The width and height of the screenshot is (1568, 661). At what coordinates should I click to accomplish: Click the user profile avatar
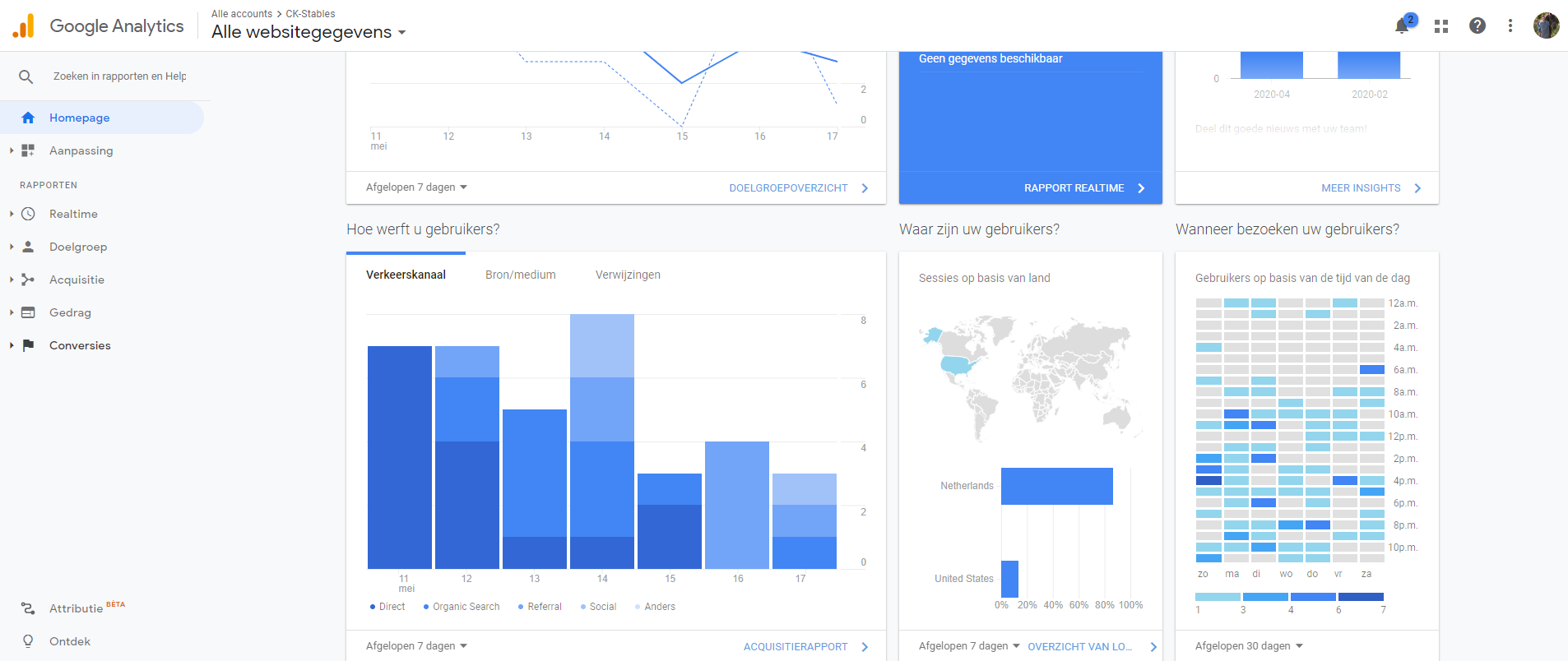(1546, 26)
